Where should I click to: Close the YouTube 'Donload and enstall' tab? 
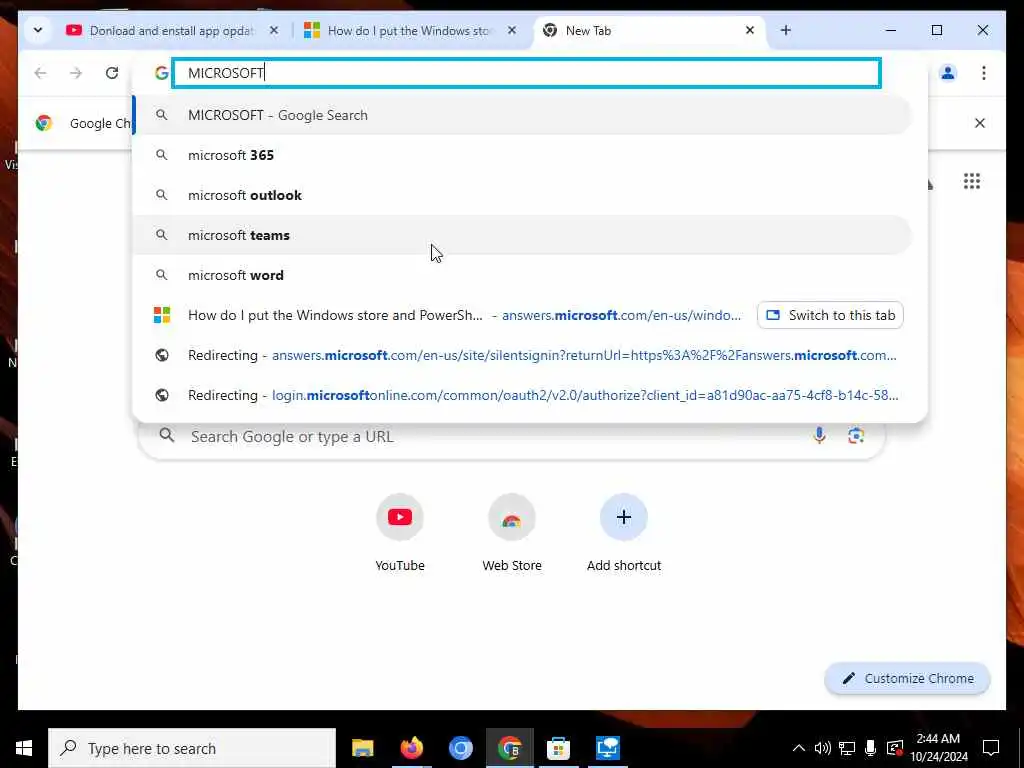(274, 30)
